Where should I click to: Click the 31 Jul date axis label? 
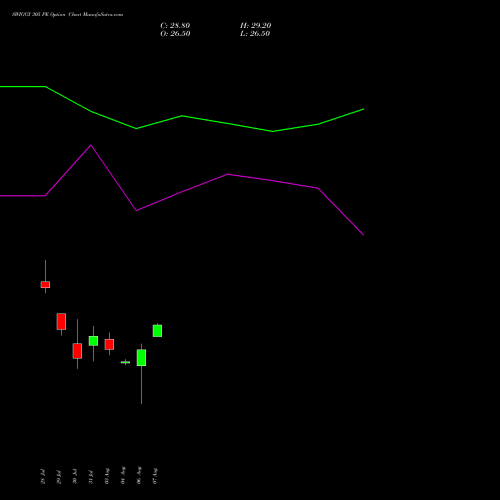(91, 476)
